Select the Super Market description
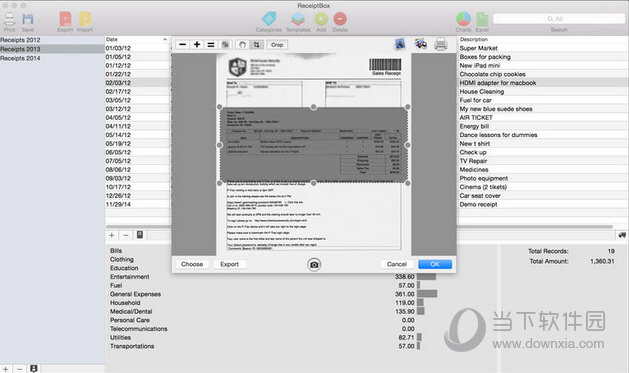The width and height of the screenshot is (629, 373). pos(478,48)
